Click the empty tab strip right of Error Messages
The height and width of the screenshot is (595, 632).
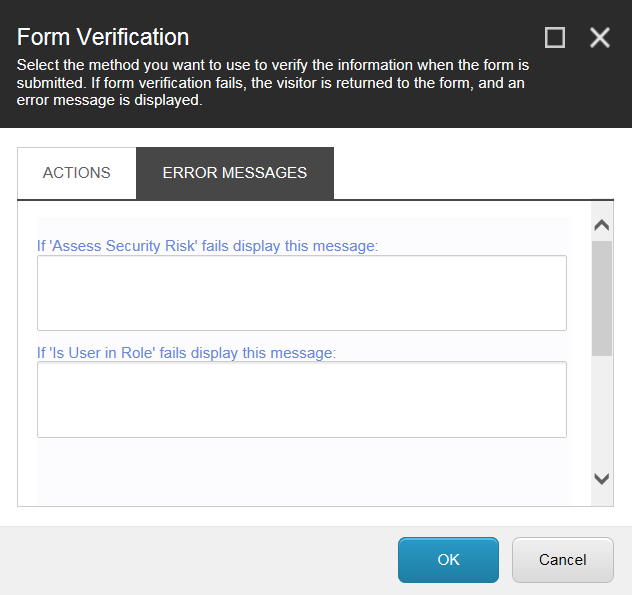point(470,173)
